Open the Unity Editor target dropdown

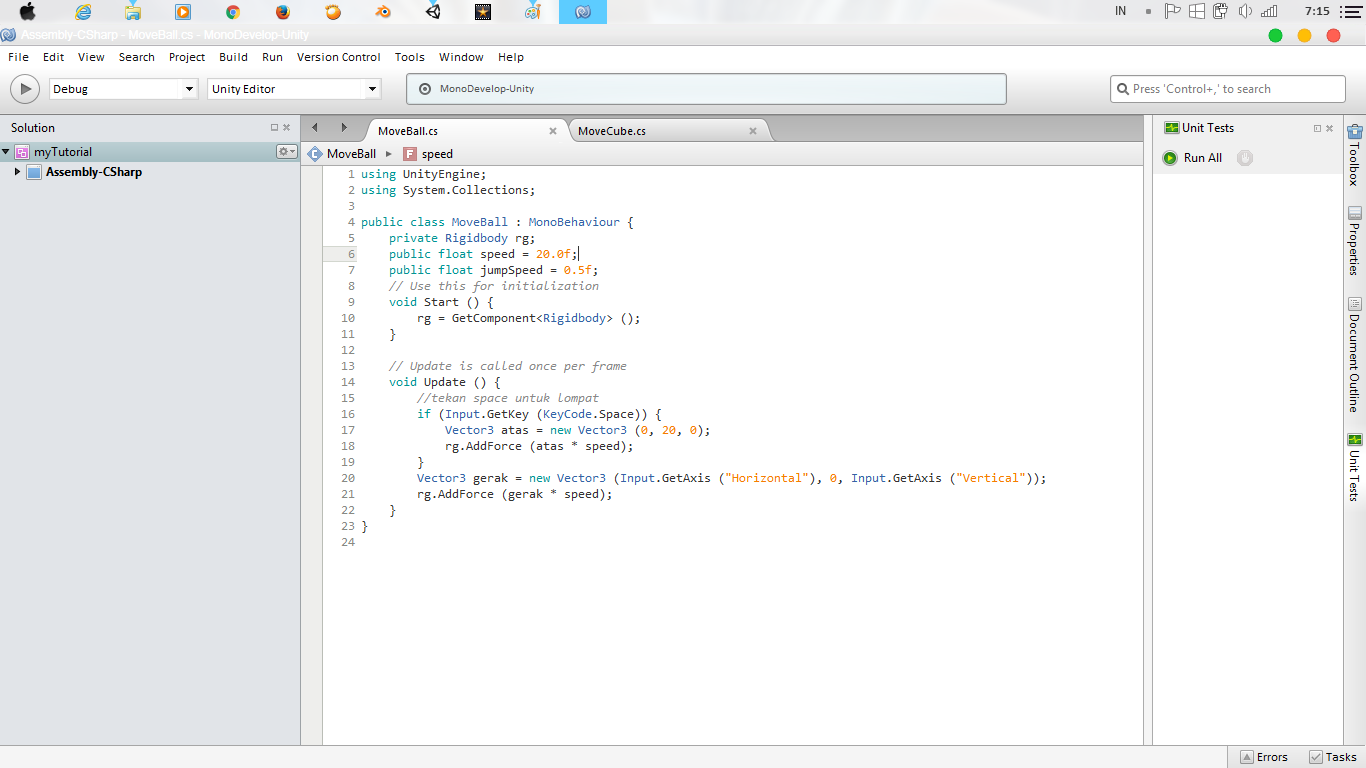point(373,89)
